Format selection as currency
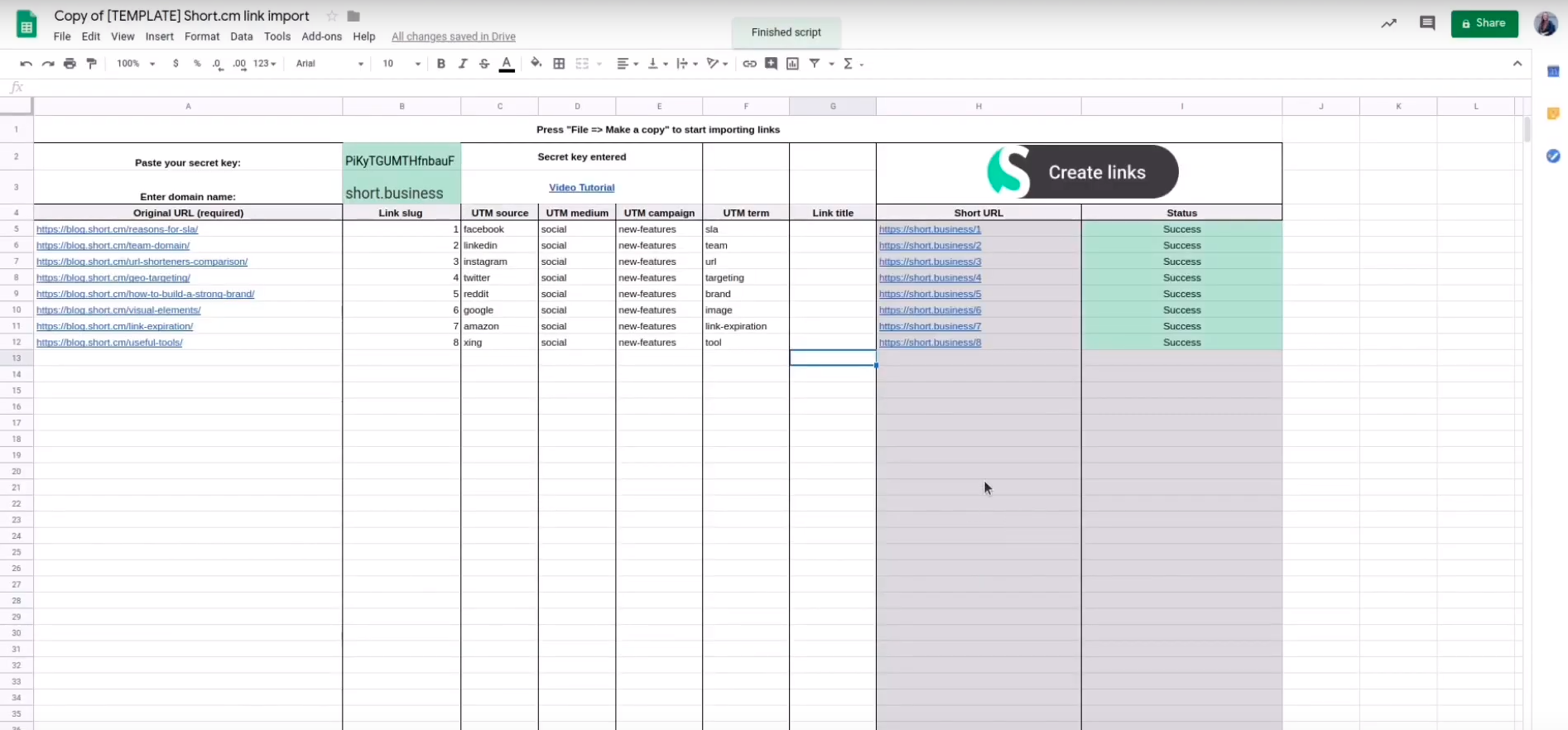1568x730 pixels. click(176, 64)
